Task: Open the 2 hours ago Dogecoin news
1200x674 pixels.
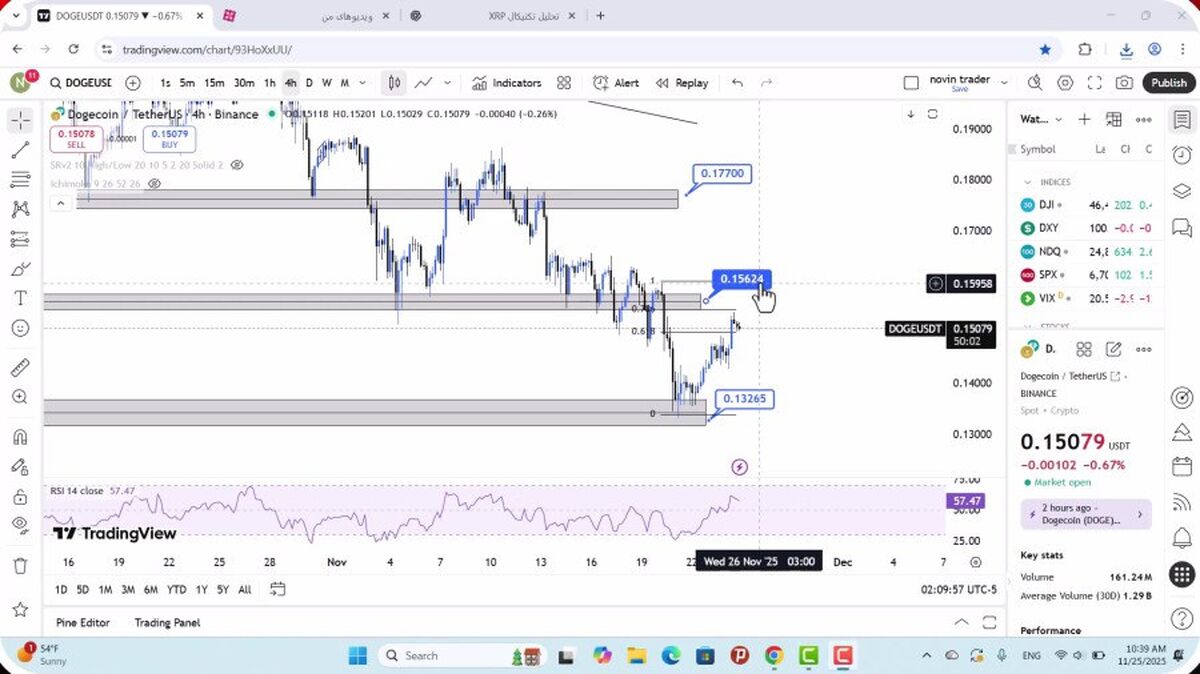Action: (1086, 514)
